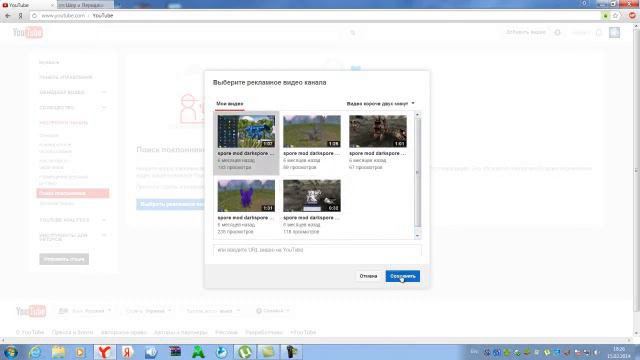Viewport: 640px width, 360px height.
Task: Click the blue Сохранить button in dialog
Action: 402,276
